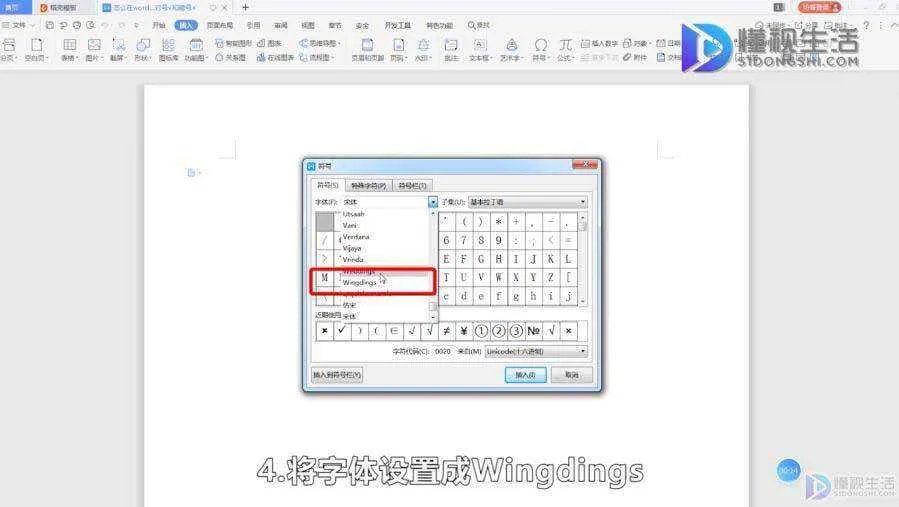This screenshot has width=899, height=507.
Task: Switch to the 页面布局 page layout tab
Action: 220,25
